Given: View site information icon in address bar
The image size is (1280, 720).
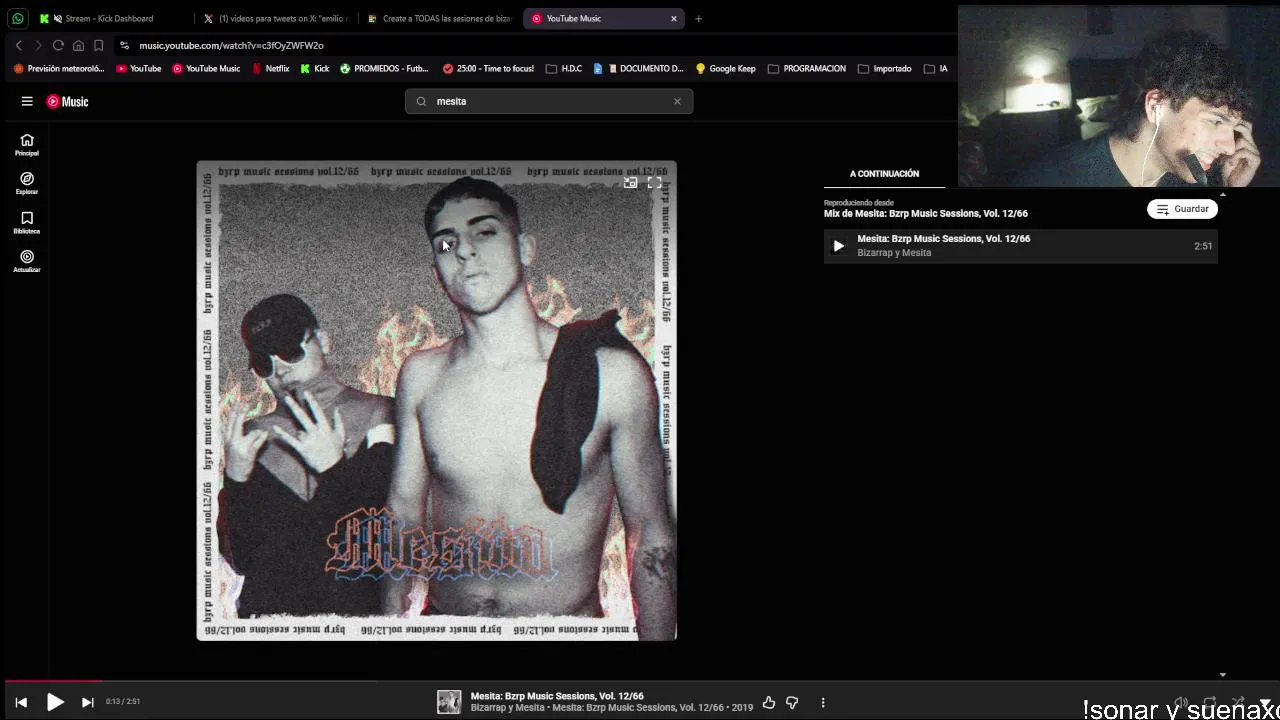Looking at the screenshot, I should coord(125,45).
